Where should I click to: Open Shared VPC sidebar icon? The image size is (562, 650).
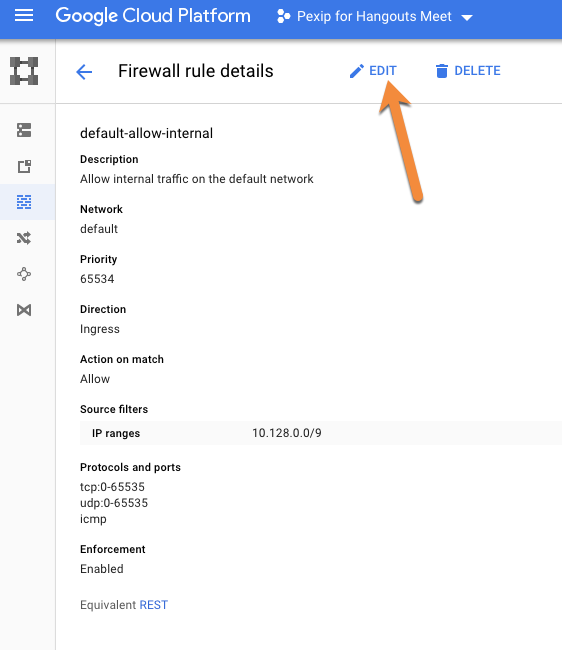click(24, 310)
